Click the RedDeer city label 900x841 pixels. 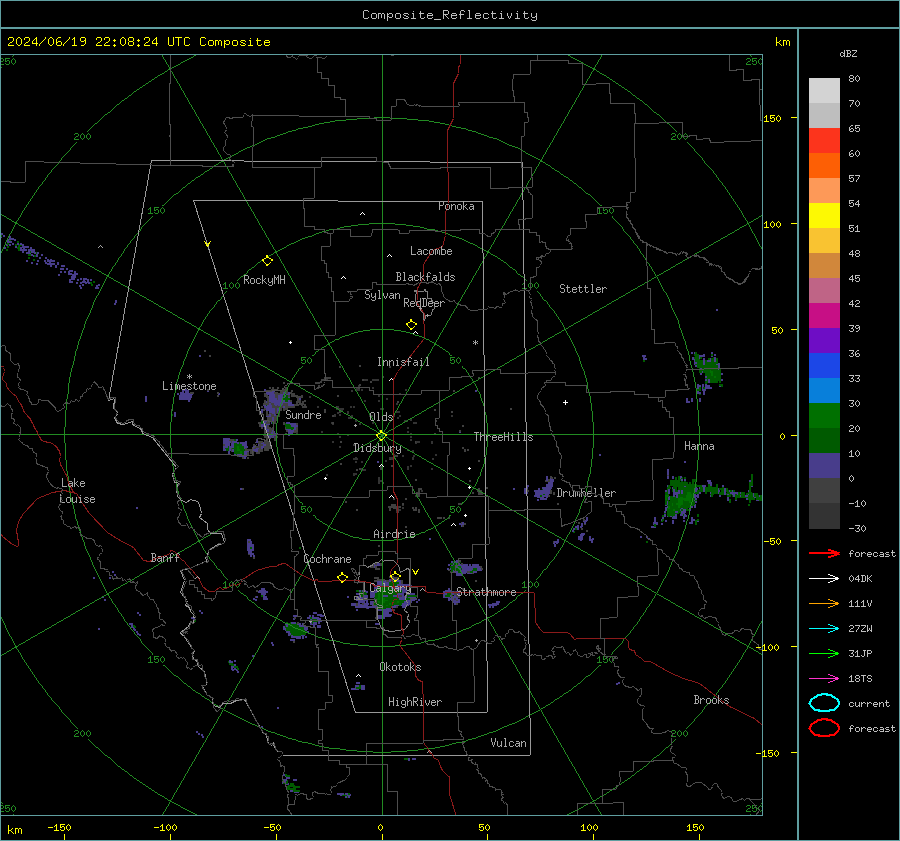[424, 303]
